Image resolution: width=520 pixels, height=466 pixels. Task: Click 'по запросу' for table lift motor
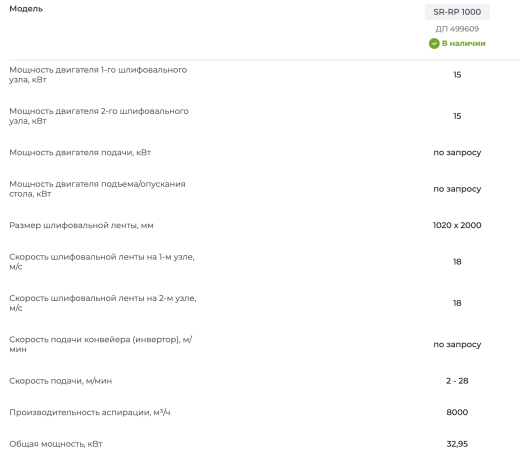tap(457, 189)
